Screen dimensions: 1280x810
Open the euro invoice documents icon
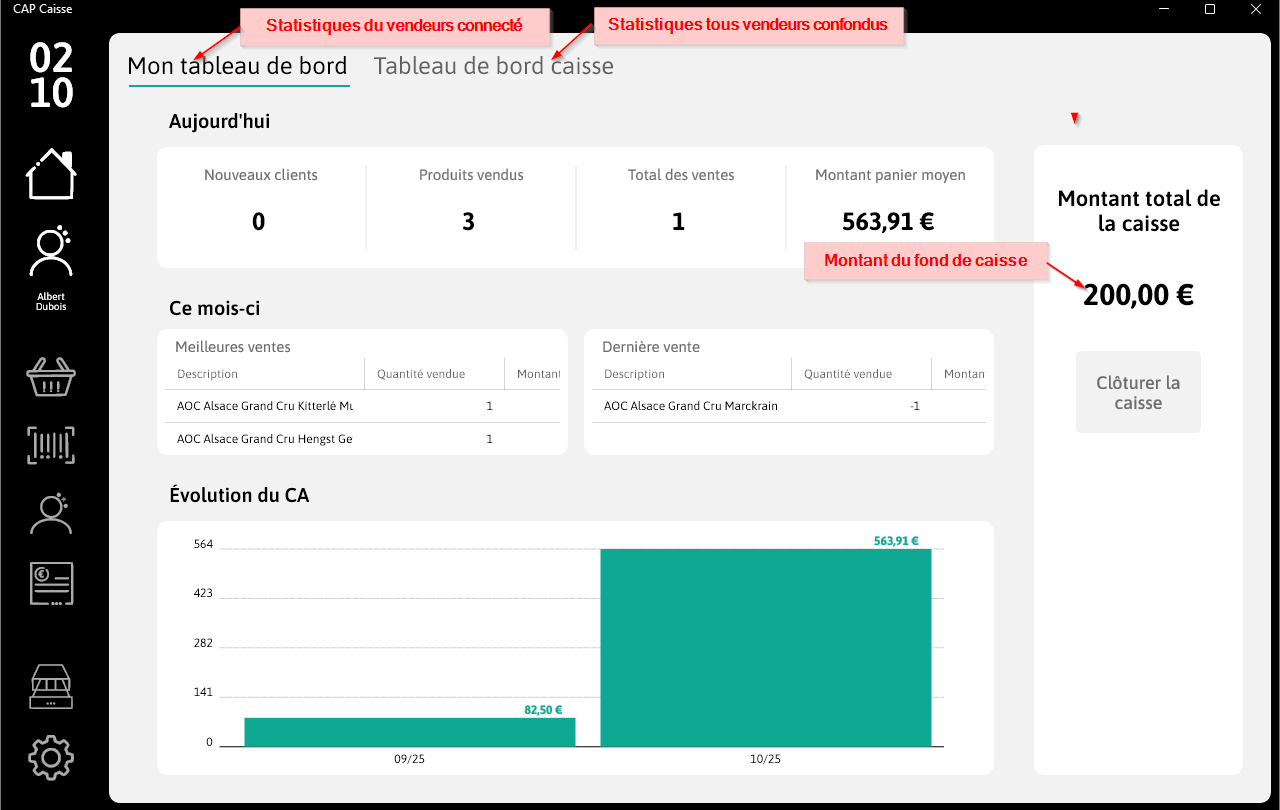[51, 583]
